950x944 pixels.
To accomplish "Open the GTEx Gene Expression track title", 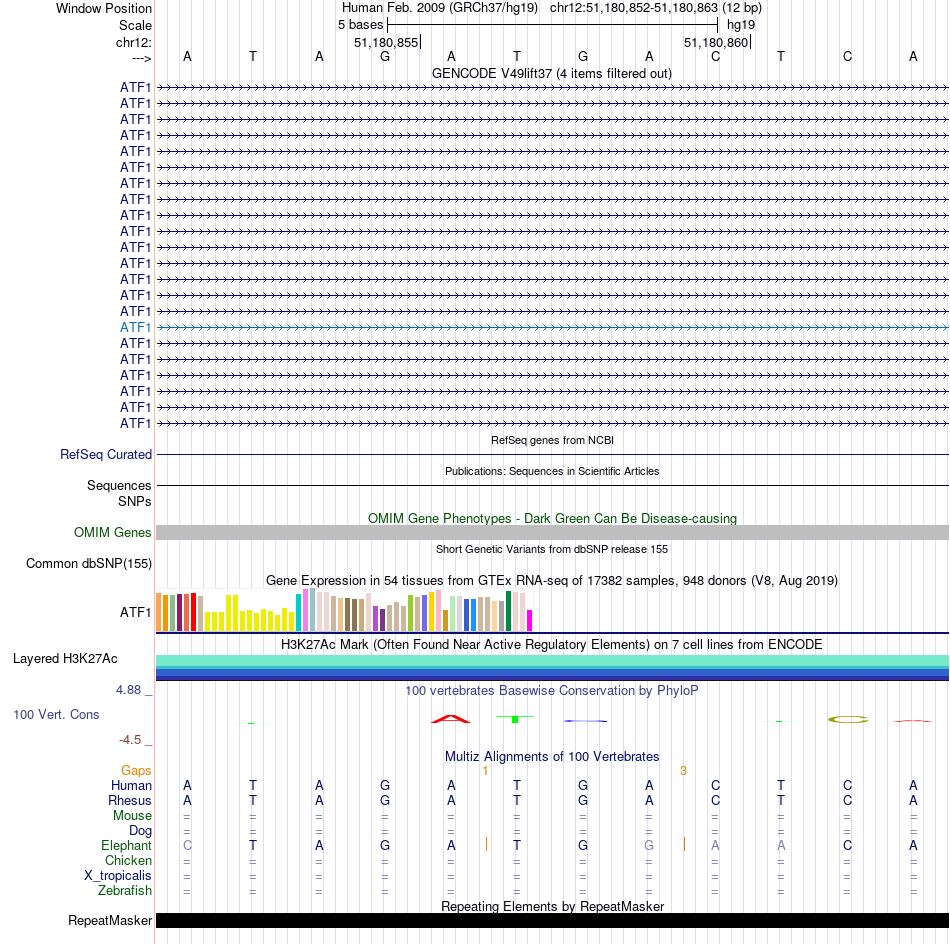I will (552, 580).
